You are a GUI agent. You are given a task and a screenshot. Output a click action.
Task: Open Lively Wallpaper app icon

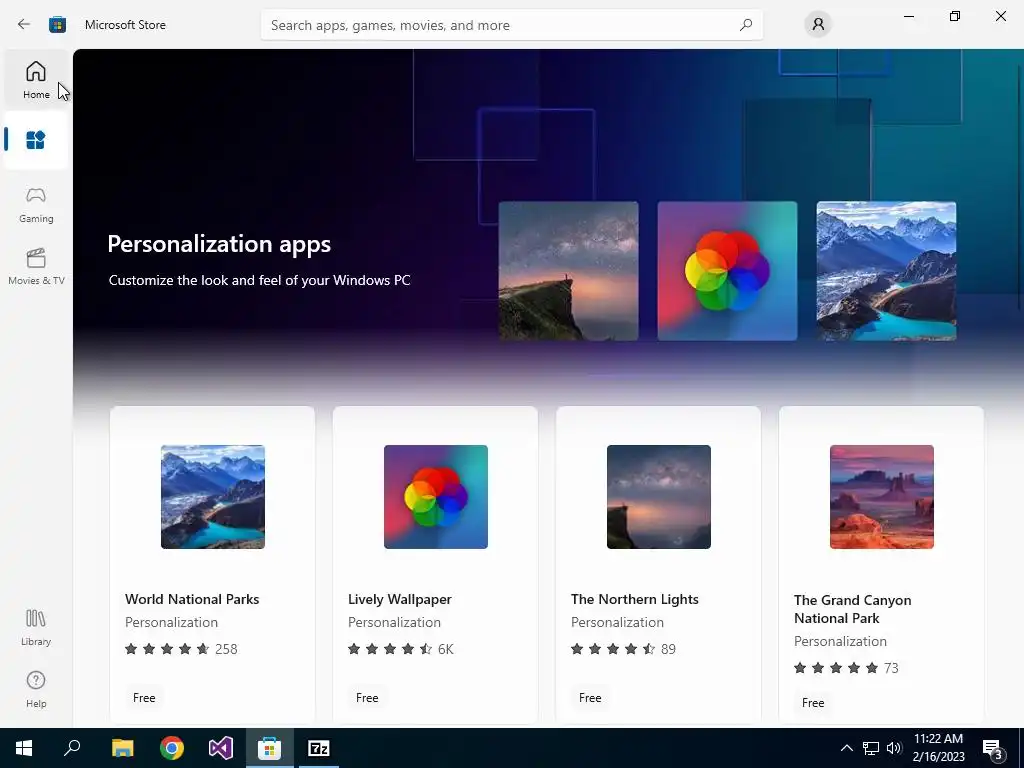point(436,497)
